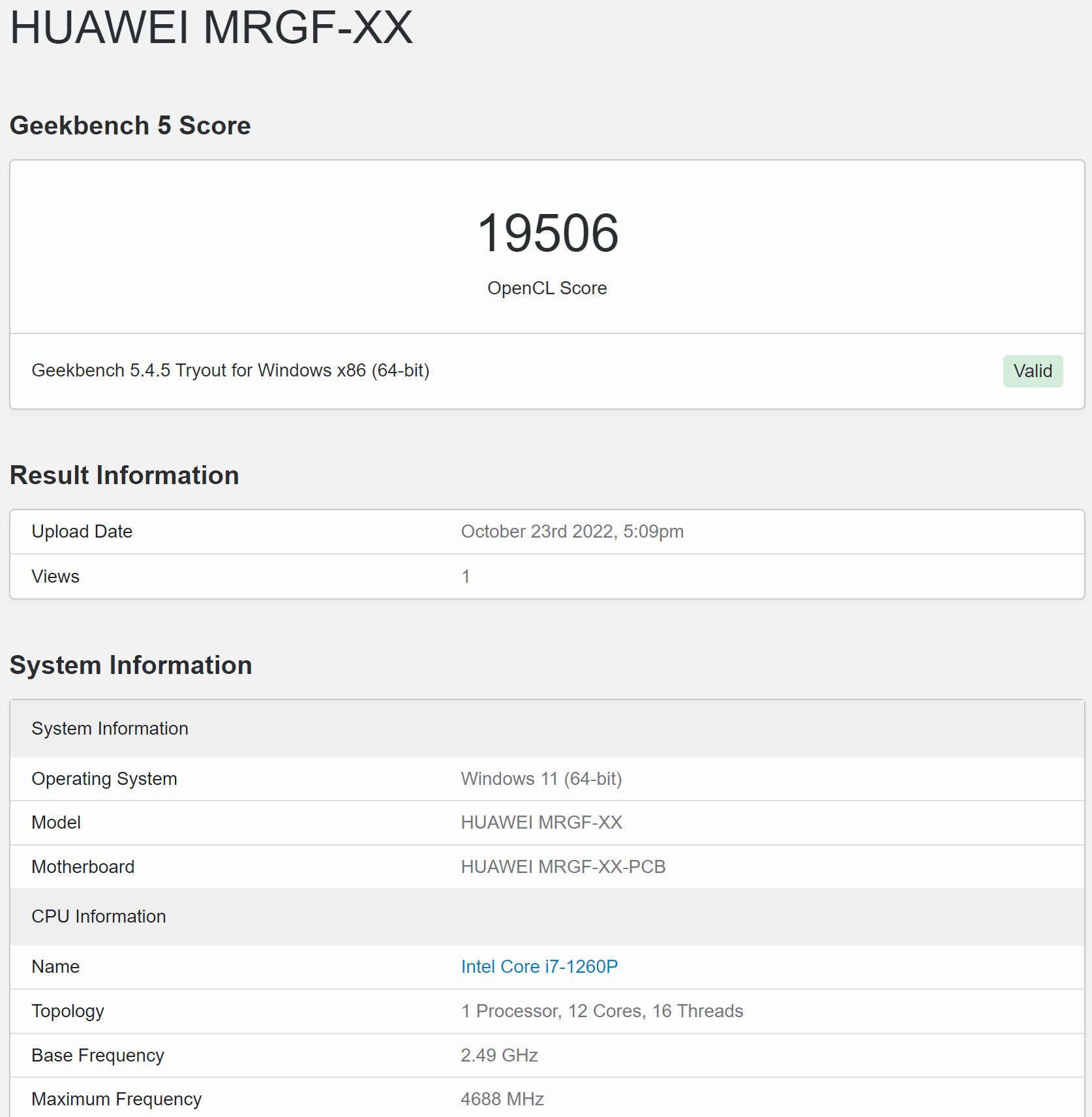Image resolution: width=1092 pixels, height=1117 pixels.
Task: Click the HUAWEI MRGF-XX page title
Action: click(211, 27)
